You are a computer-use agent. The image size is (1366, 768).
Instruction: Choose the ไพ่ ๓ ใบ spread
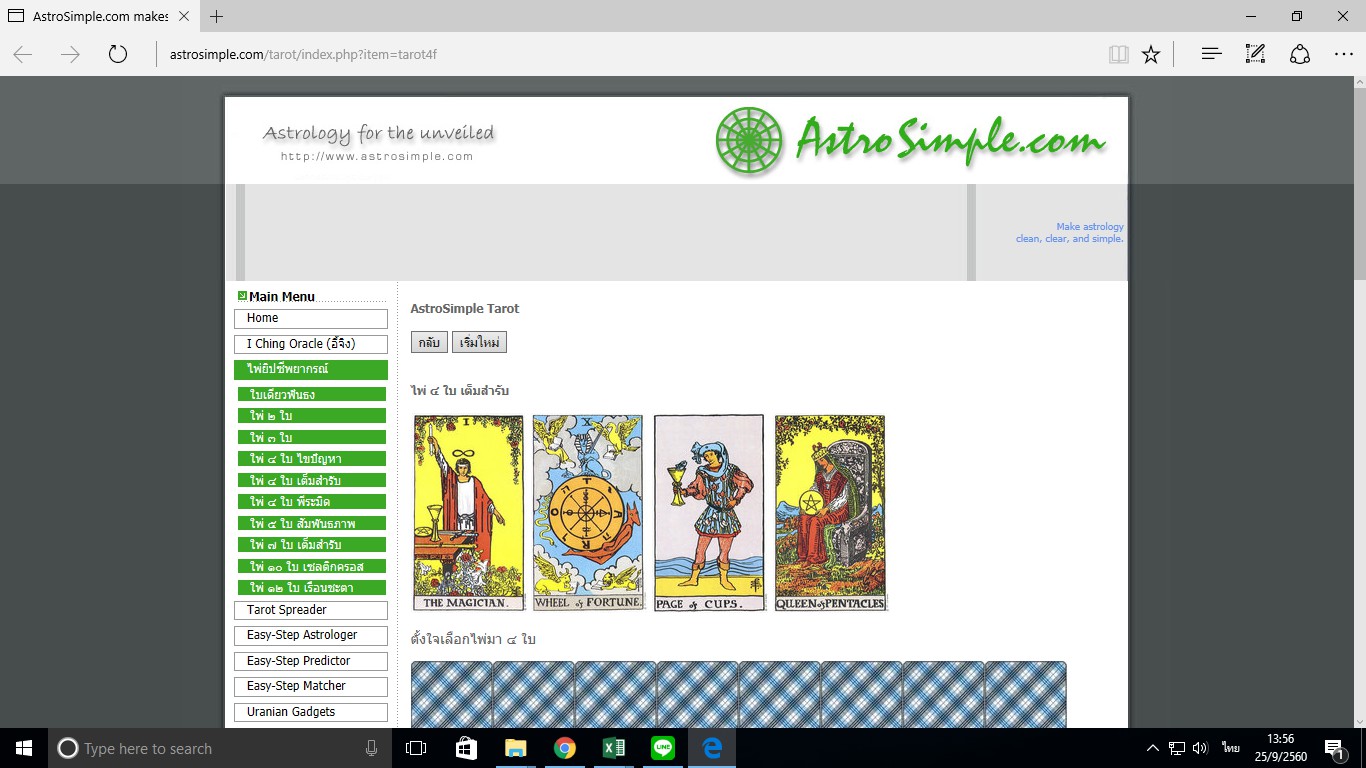click(x=312, y=437)
